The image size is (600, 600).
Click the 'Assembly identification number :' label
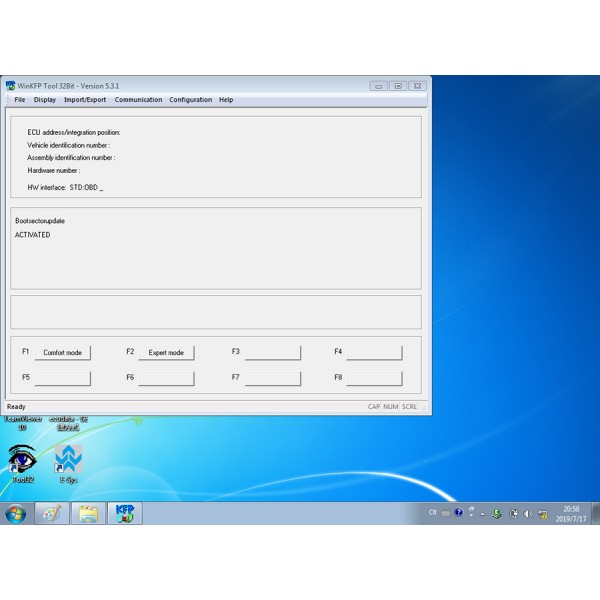[x=71, y=158]
